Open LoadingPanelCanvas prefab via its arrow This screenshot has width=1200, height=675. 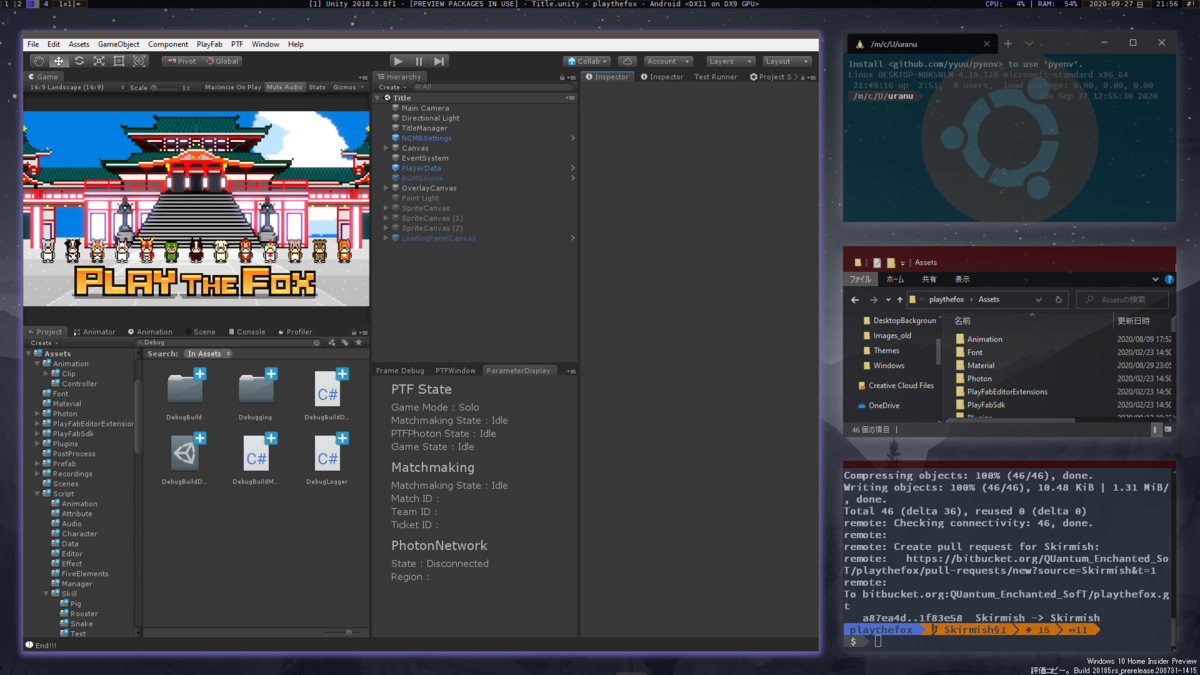[573, 238]
